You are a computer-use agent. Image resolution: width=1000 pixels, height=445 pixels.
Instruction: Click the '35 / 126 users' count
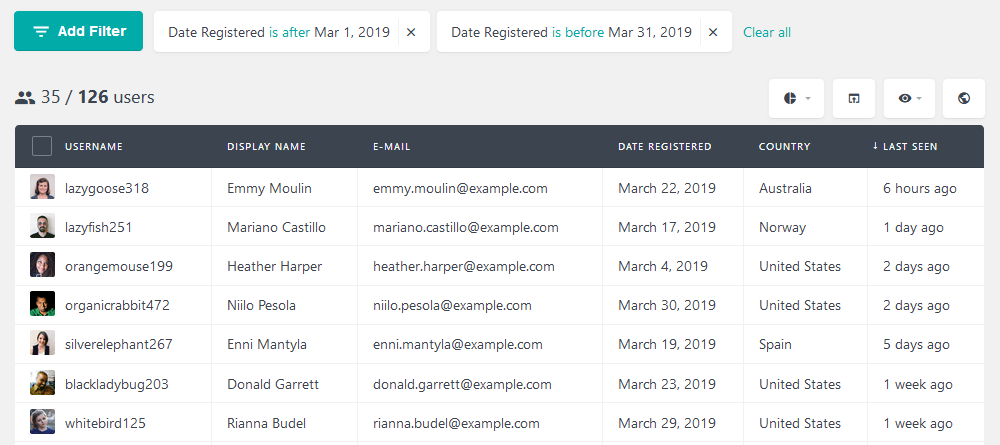point(84,98)
